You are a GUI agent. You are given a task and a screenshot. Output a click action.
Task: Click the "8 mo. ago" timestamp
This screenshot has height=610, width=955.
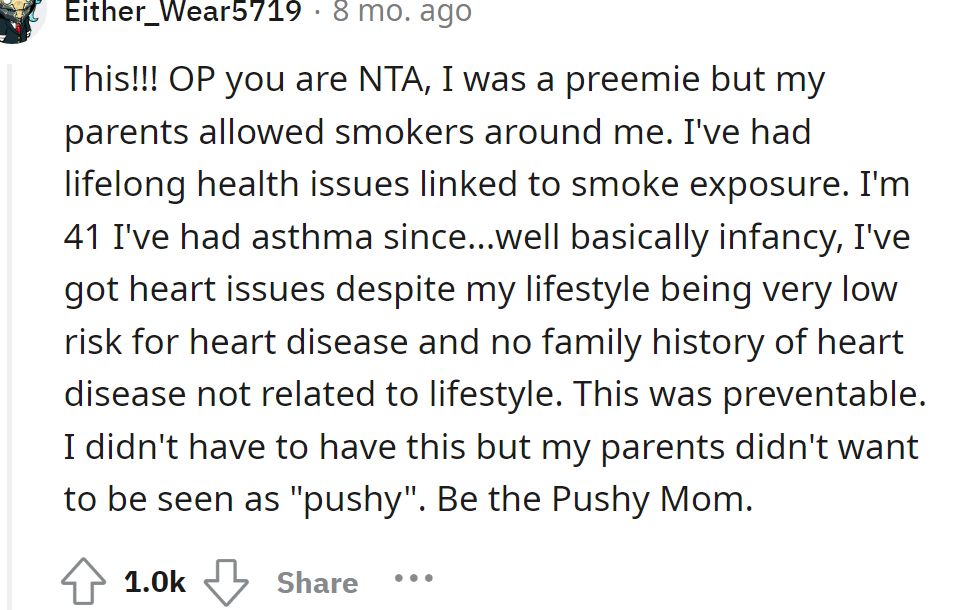402,12
